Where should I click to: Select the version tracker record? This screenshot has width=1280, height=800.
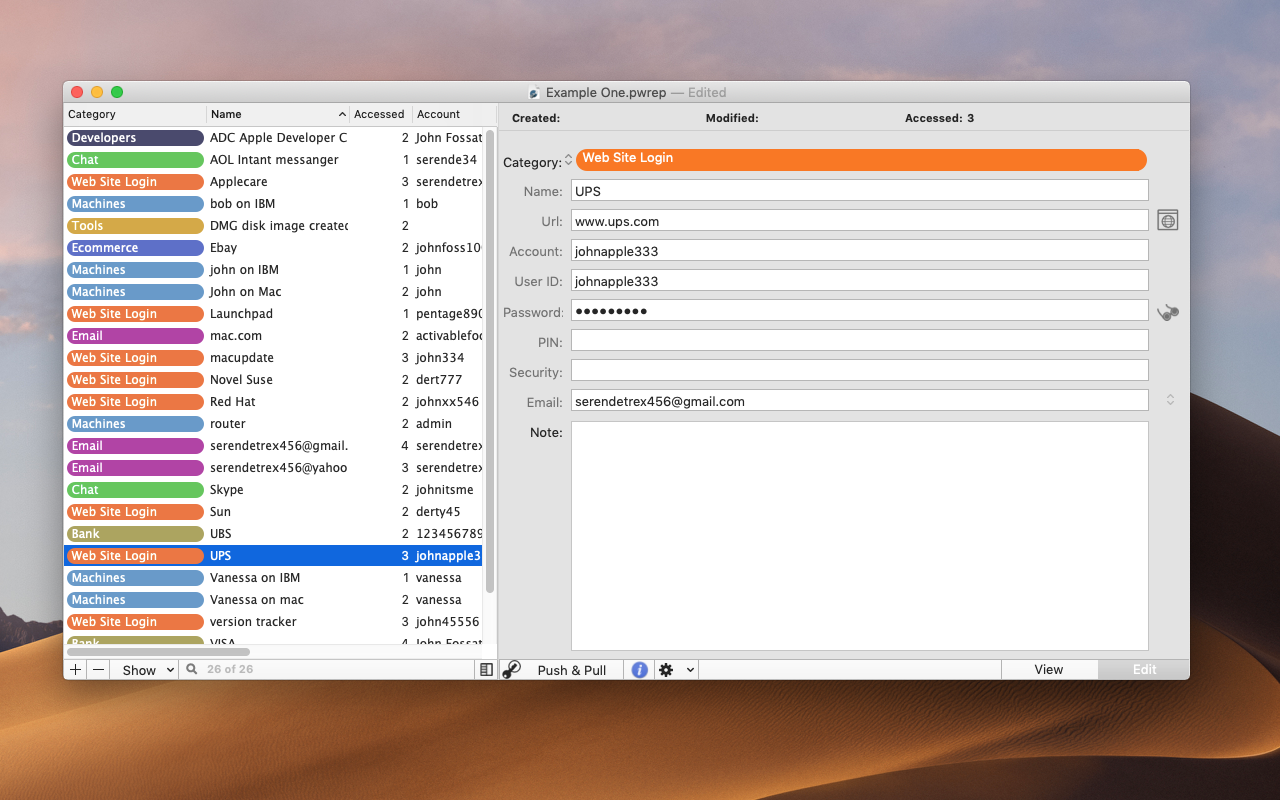pyautogui.click(x=274, y=622)
